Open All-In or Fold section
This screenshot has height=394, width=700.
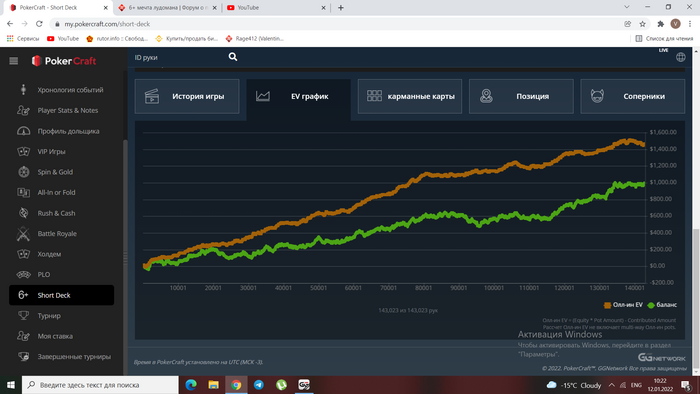[56, 192]
